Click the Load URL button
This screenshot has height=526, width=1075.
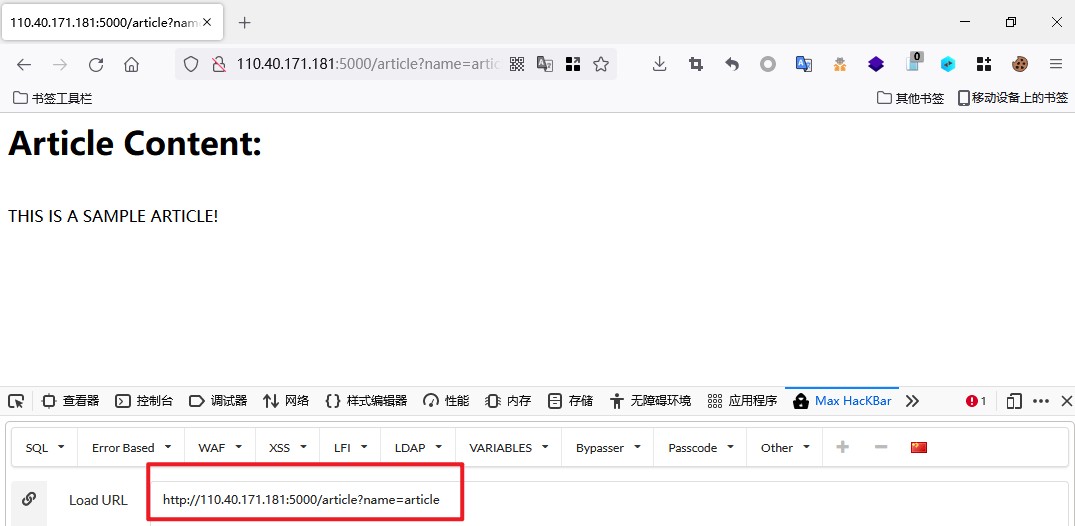pos(98,500)
